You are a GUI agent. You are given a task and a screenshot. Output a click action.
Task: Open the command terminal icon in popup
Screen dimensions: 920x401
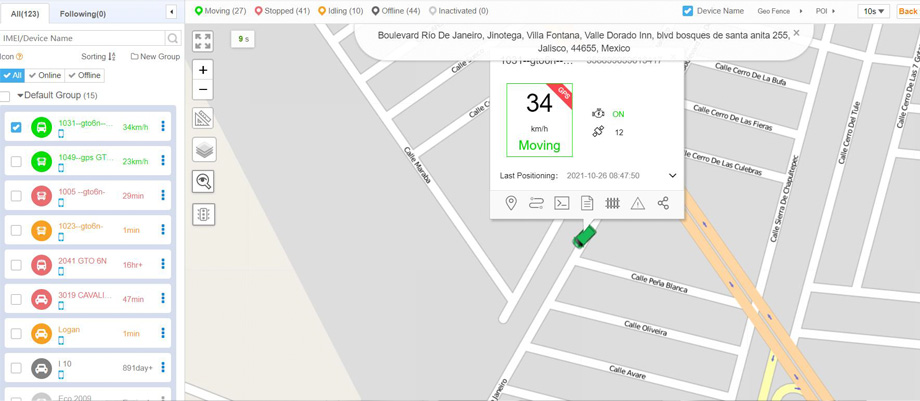[562, 203]
